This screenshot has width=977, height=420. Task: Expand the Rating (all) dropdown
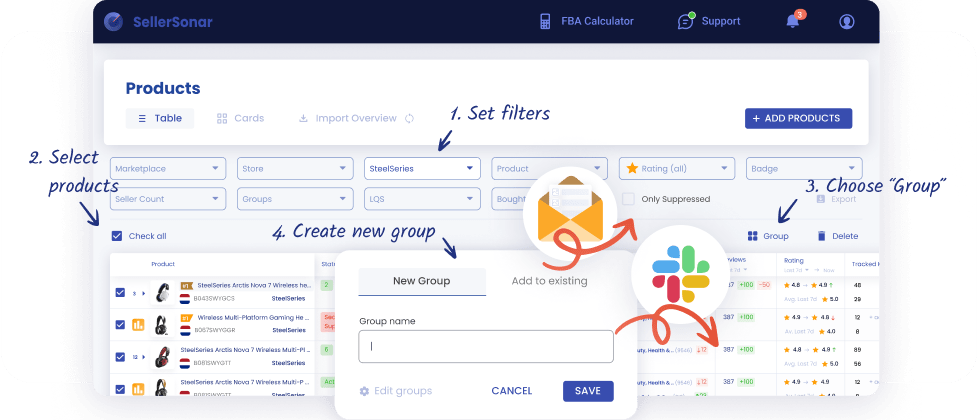tap(676, 169)
